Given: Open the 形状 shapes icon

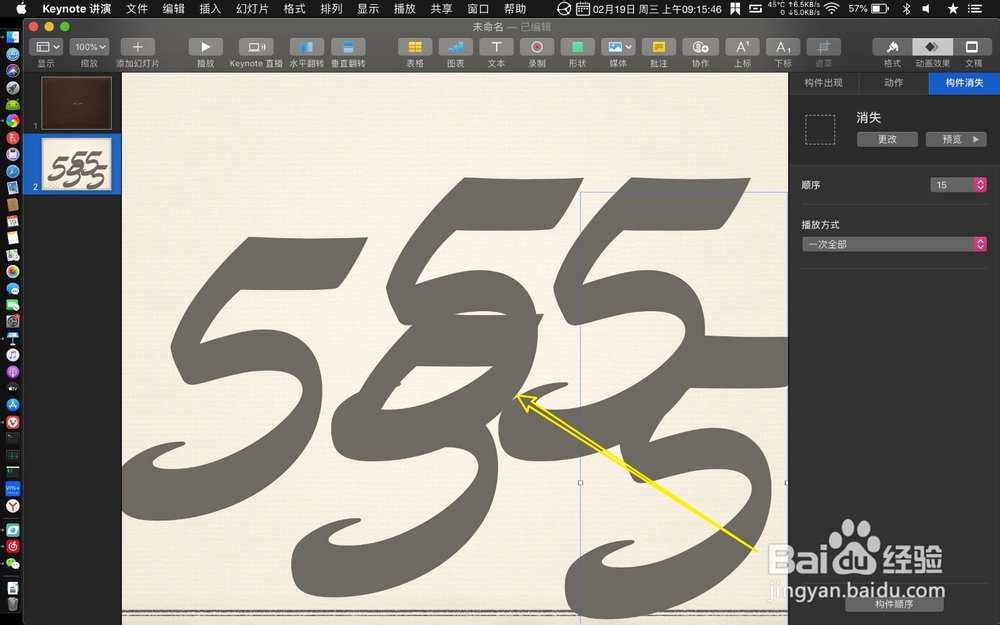Looking at the screenshot, I should tap(577, 47).
